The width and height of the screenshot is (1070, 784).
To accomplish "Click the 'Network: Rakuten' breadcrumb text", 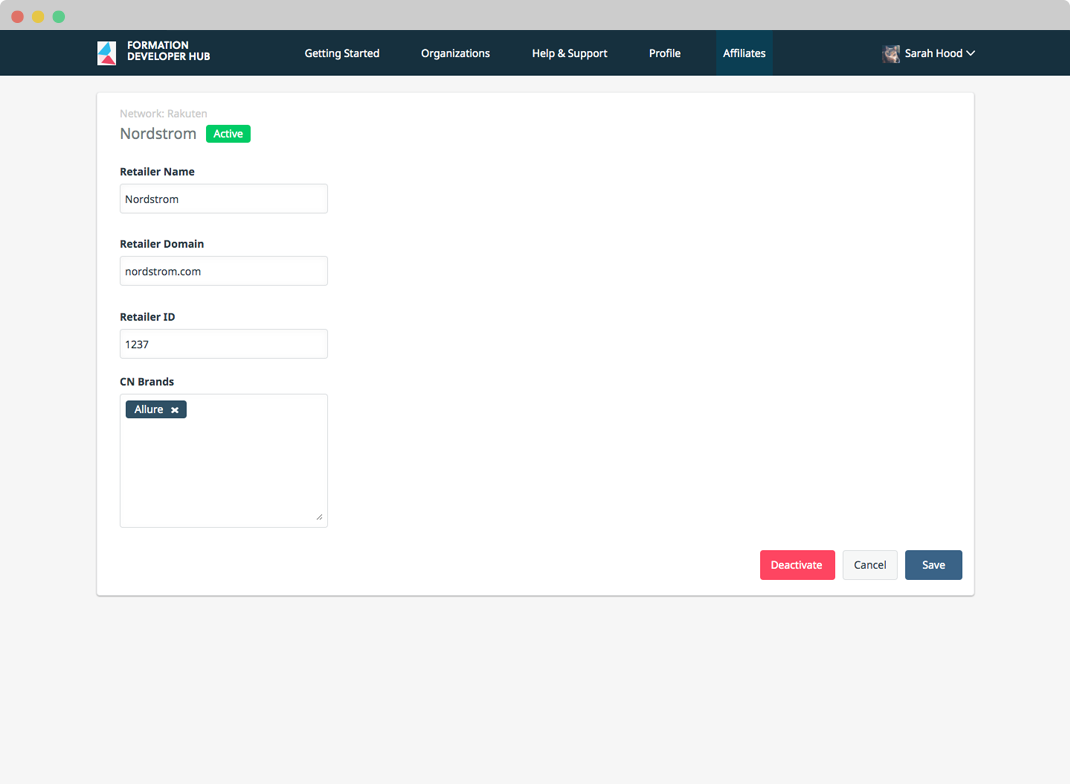I will tap(164, 113).
